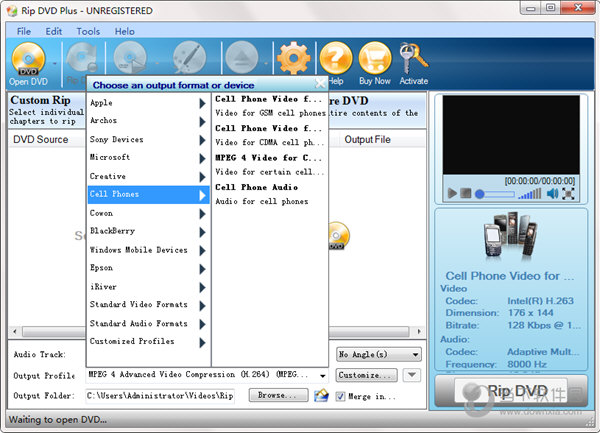600x433 pixels.
Task: Click the disc play preview toolbar icon
Action: point(130,58)
